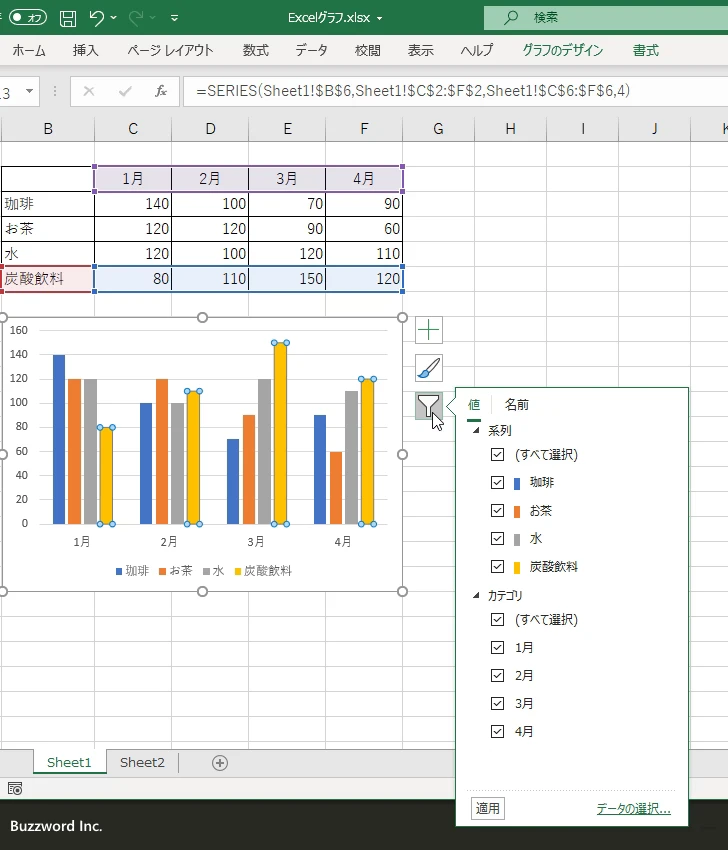
Task: Select the cell containing 150
Action: pos(287,279)
